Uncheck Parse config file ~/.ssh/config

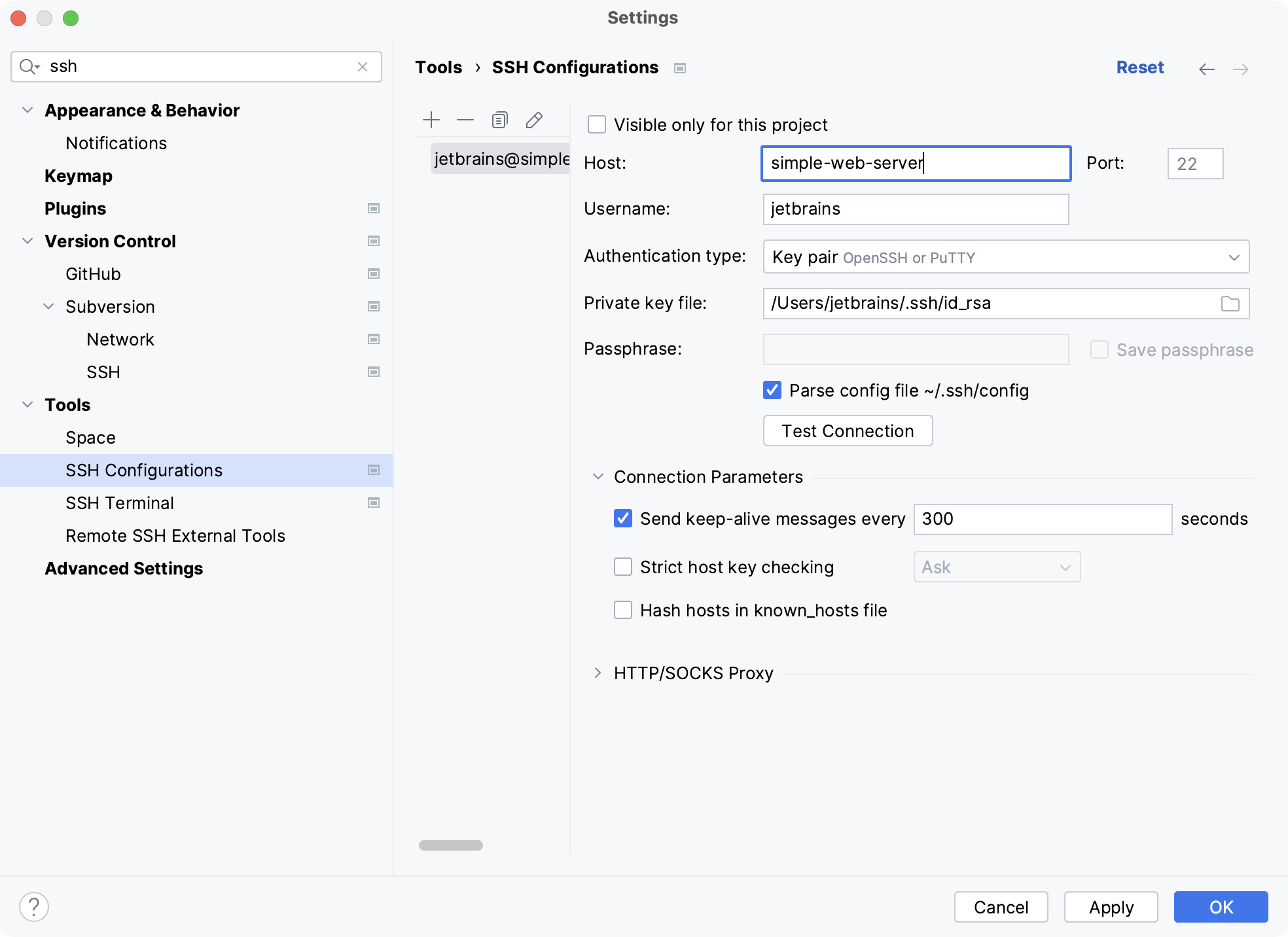[772, 390]
